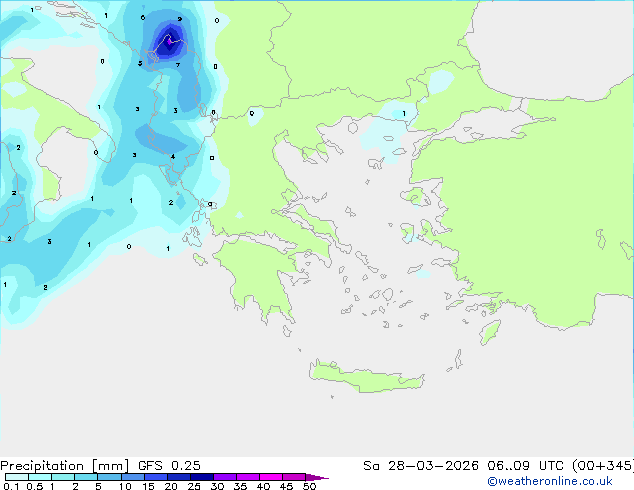Click the above-50 arrow tip of the legend

pyautogui.click(x=317, y=478)
